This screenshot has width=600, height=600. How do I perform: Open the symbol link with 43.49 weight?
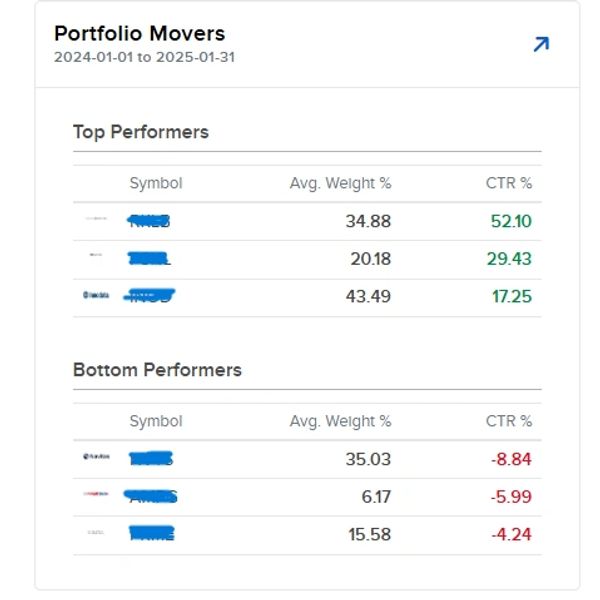click(150, 296)
